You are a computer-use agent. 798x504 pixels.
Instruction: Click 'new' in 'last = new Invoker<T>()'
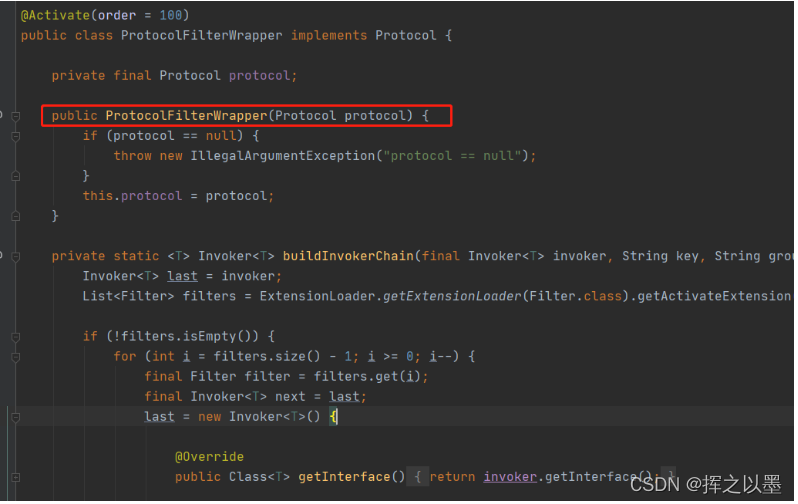[209, 417]
